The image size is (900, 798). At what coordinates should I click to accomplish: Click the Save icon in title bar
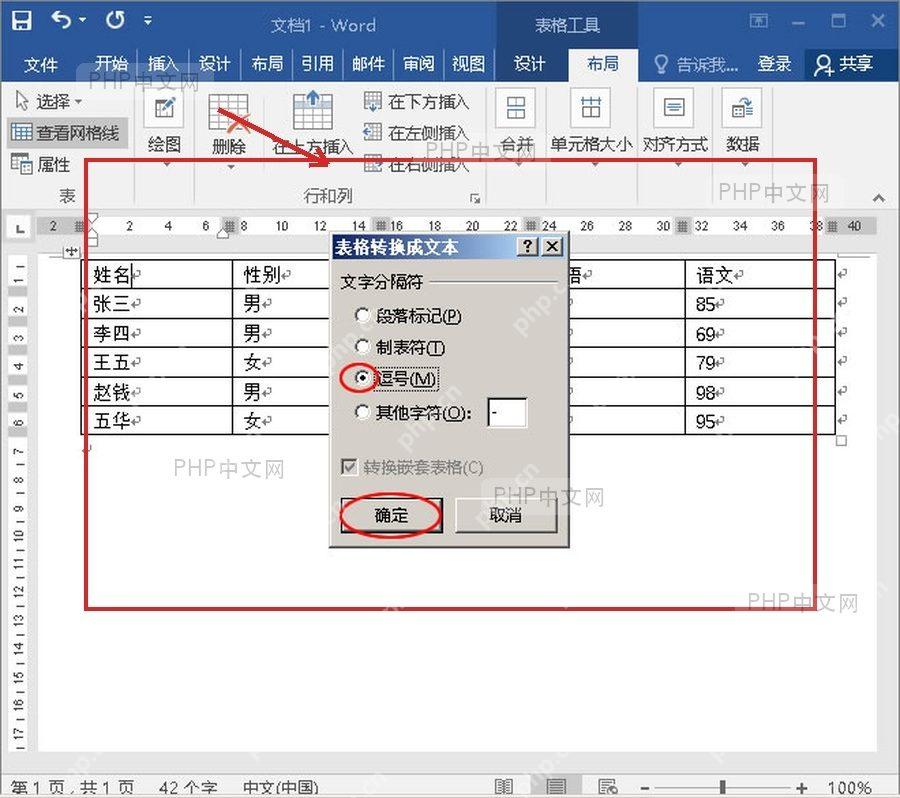click(x=22, y=21)
